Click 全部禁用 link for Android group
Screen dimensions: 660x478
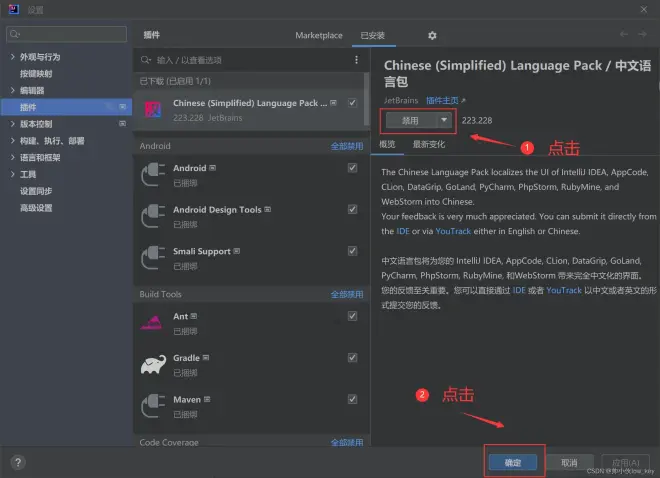tap(346, 146)
